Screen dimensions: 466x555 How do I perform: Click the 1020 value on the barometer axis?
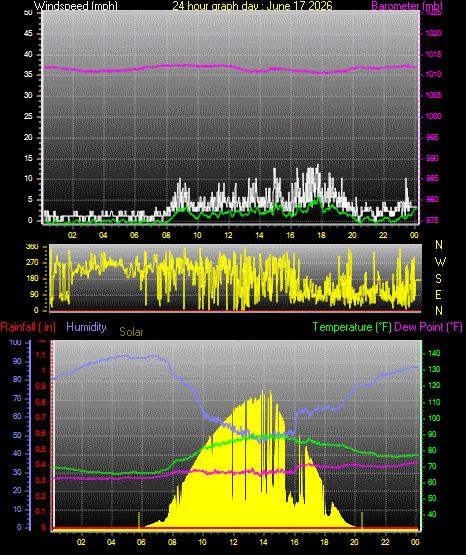[433, 33]
